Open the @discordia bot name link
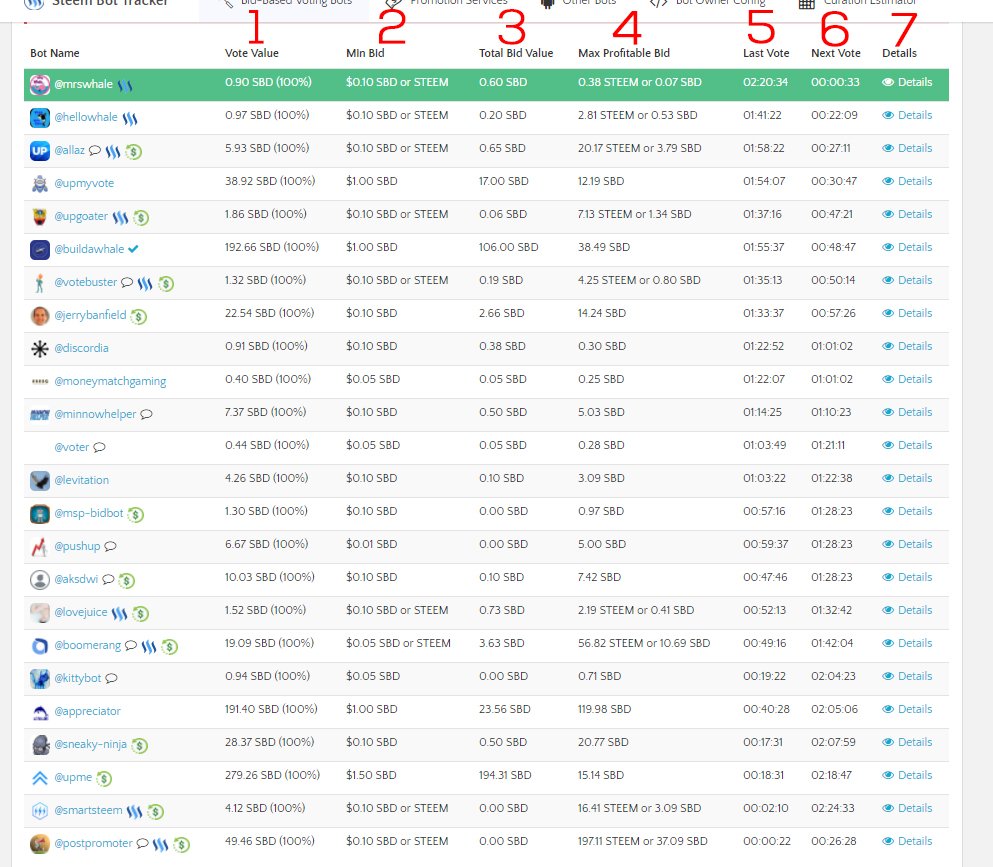Image resolution: width=993 pixels, height=867 pixels. click(81, 348)
